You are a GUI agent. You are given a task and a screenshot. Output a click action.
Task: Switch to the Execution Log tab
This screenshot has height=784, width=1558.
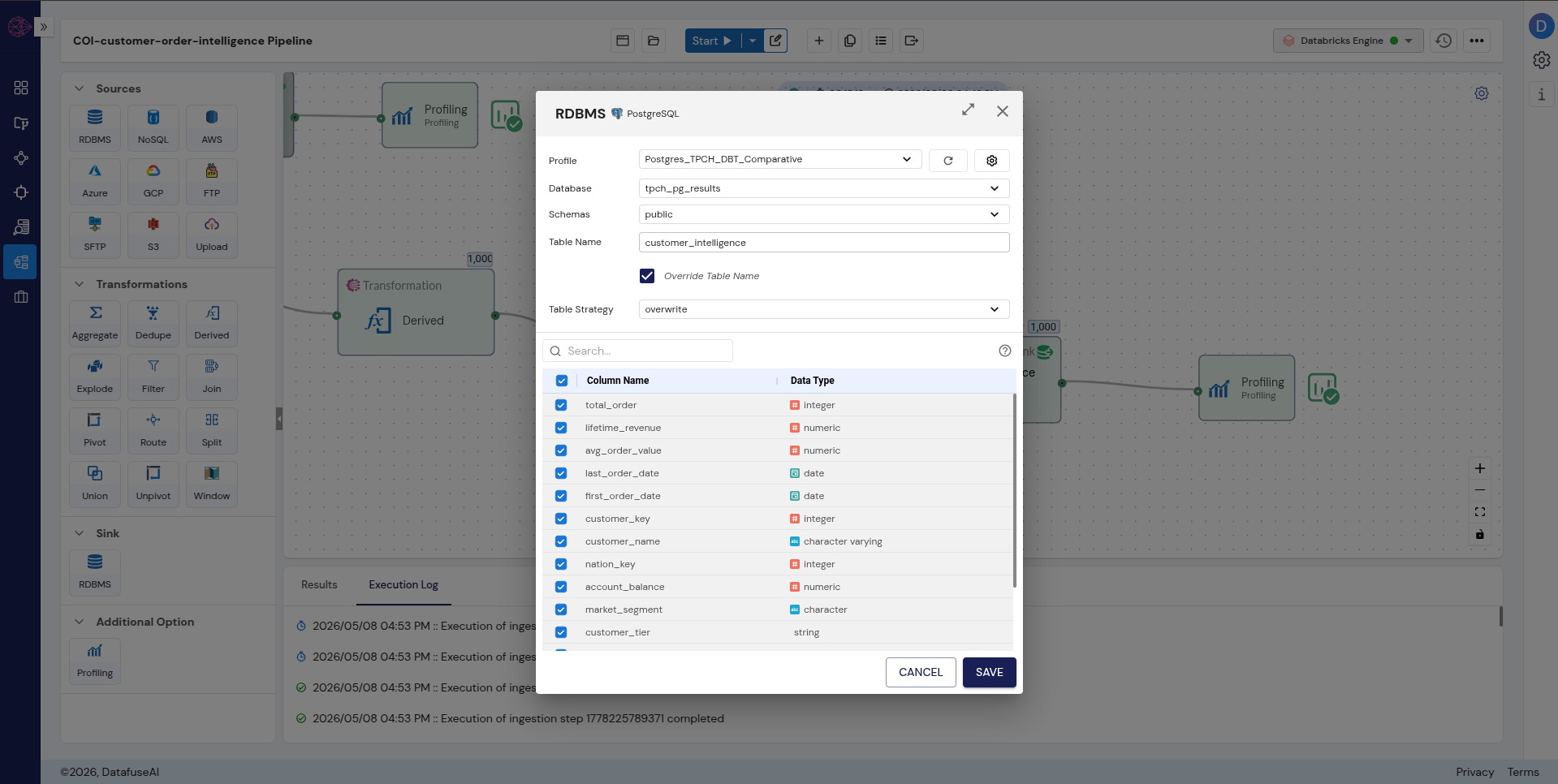[404, 584]
